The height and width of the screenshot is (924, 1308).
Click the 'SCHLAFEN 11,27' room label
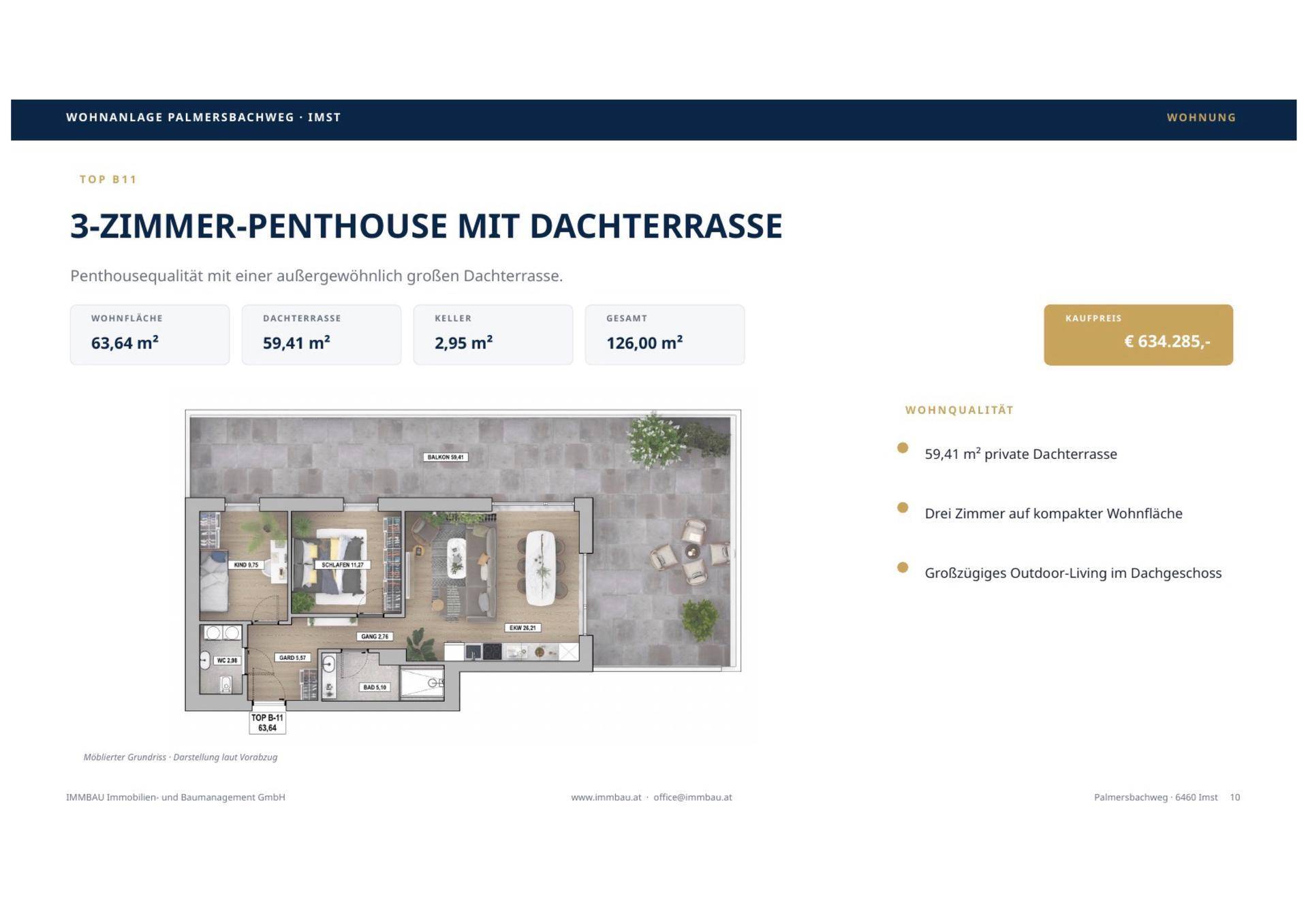coord(343,564)
